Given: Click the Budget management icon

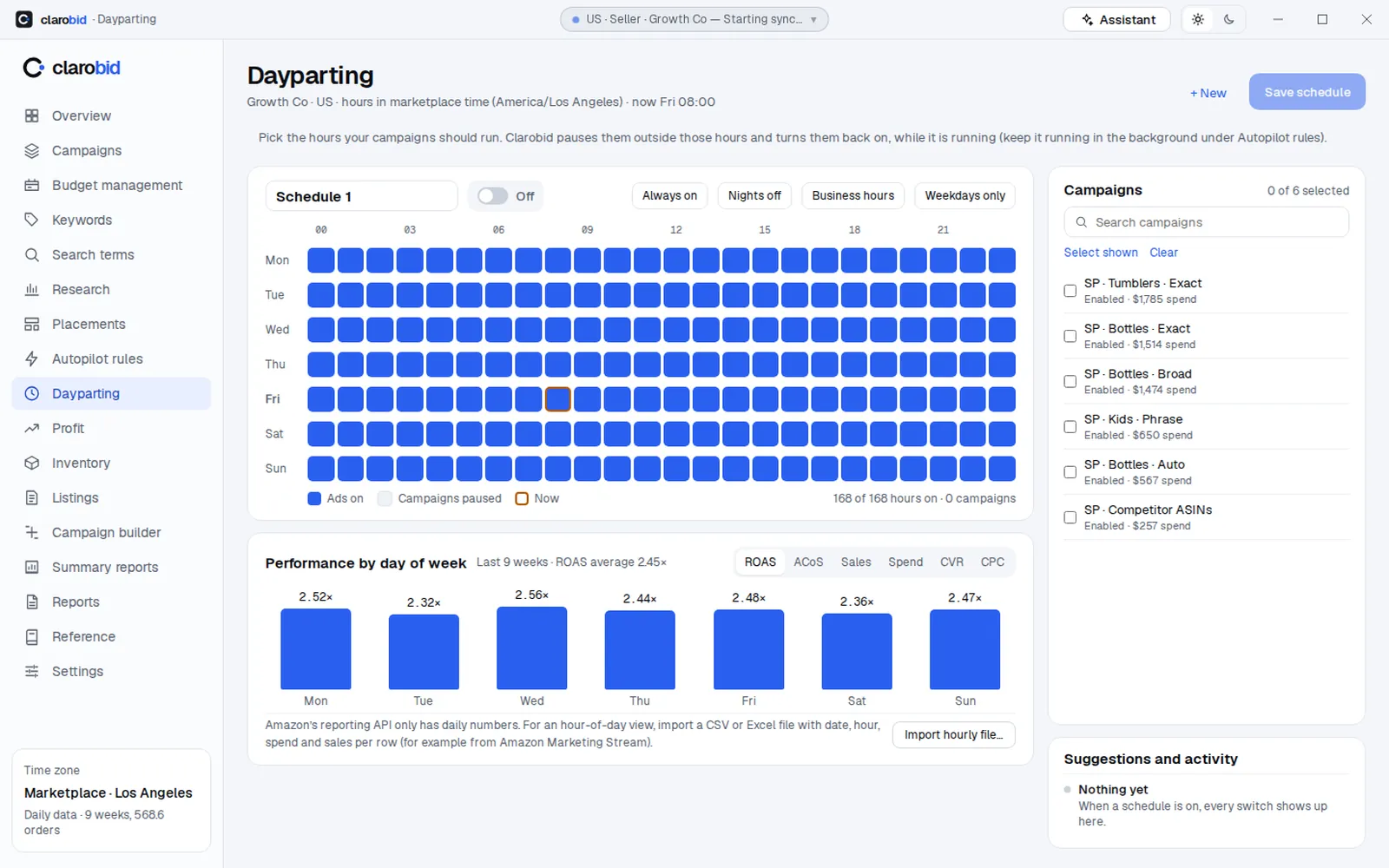Looking at the screenshot, I should pos(32,185).
